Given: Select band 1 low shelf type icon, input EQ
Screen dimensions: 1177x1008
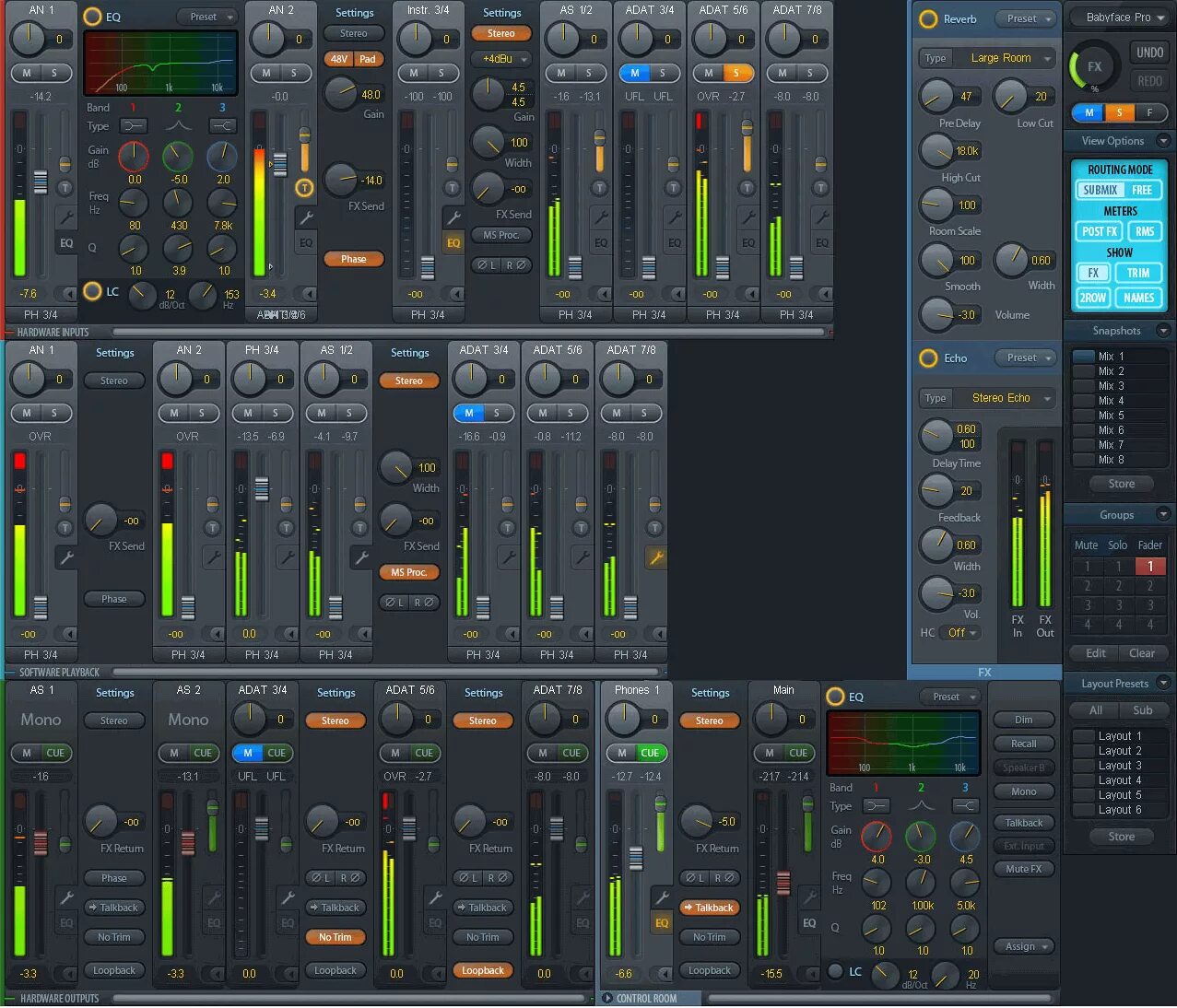Looking at the screenshot, I should point(134,126).
